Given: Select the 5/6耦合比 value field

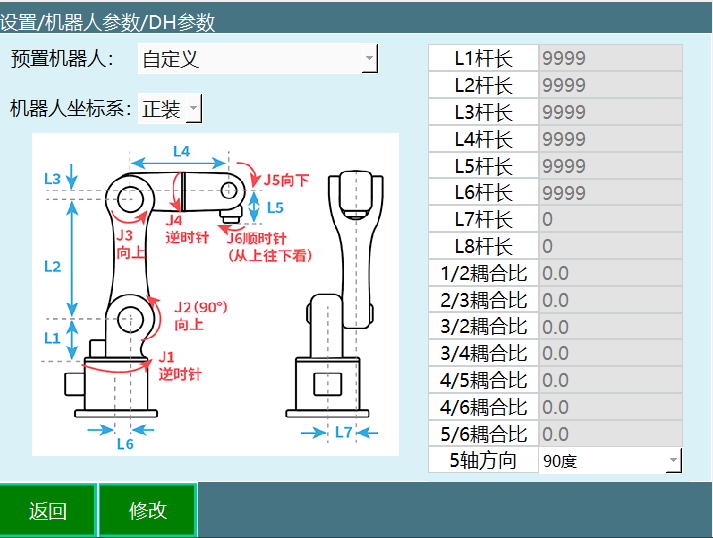Looking at the screenshot, I should pyautogui.click(x=610, y=434).
